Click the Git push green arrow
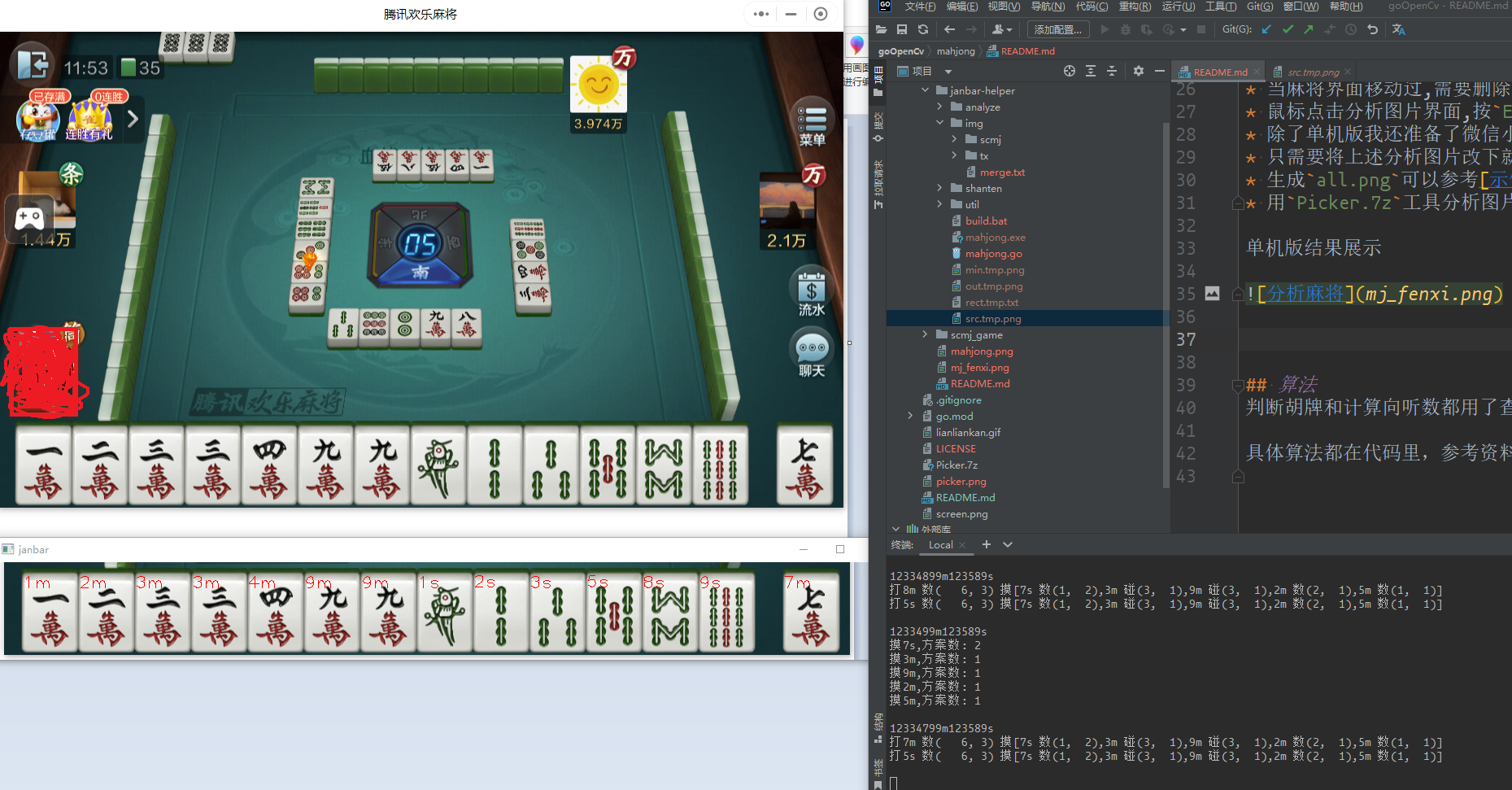1512x790 pixels. coord(1309,29)
